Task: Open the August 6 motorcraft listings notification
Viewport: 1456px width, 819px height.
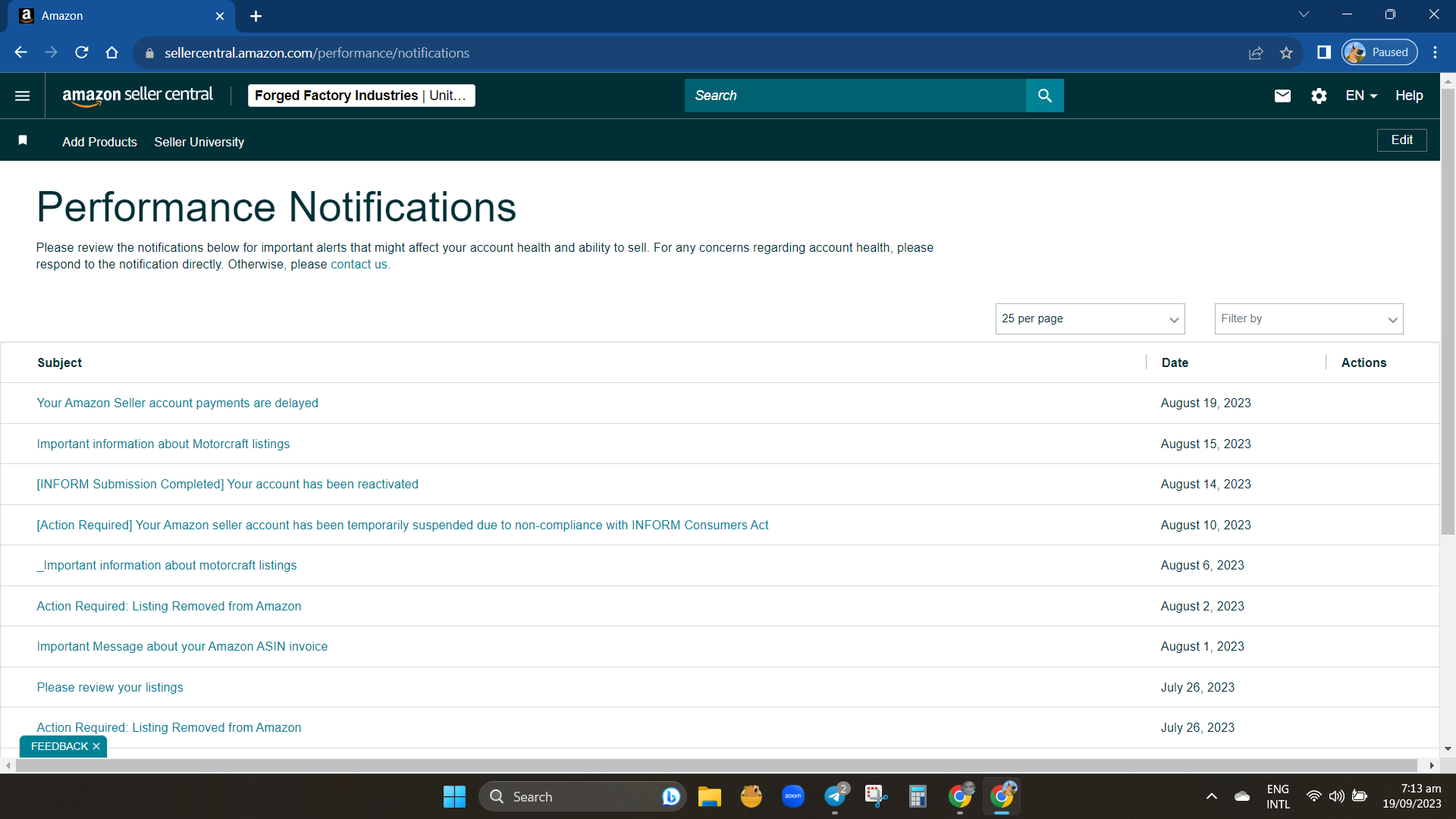Action: 167,565
